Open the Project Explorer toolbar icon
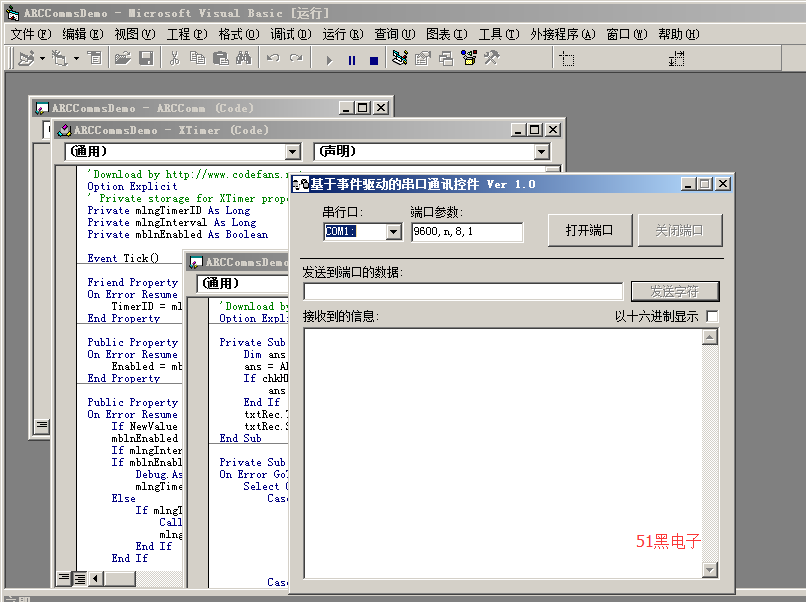Screen dimensions: 806x602 coord(399,59)
